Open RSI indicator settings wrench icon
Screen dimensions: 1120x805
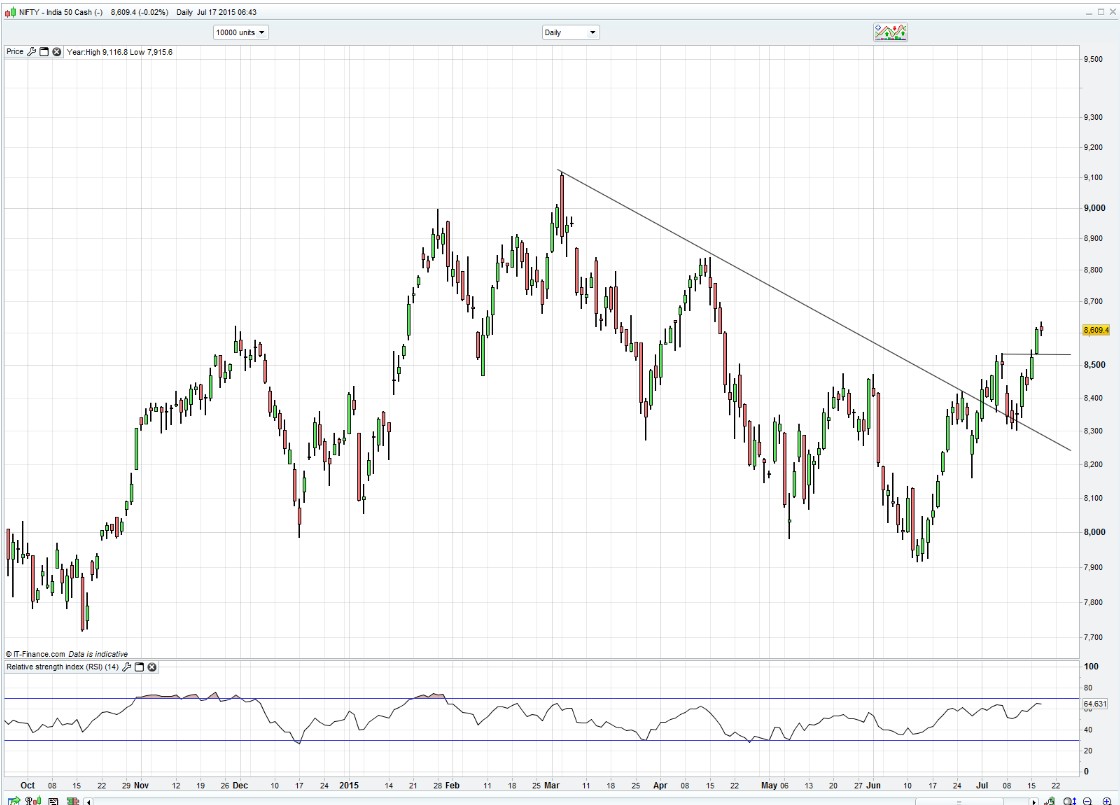click(128, 667)
